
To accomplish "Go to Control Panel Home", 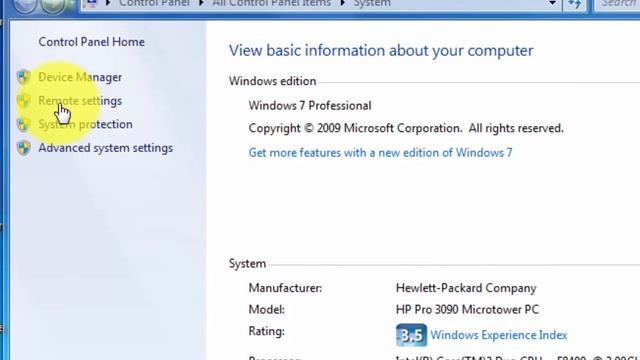I will (91, 42).
